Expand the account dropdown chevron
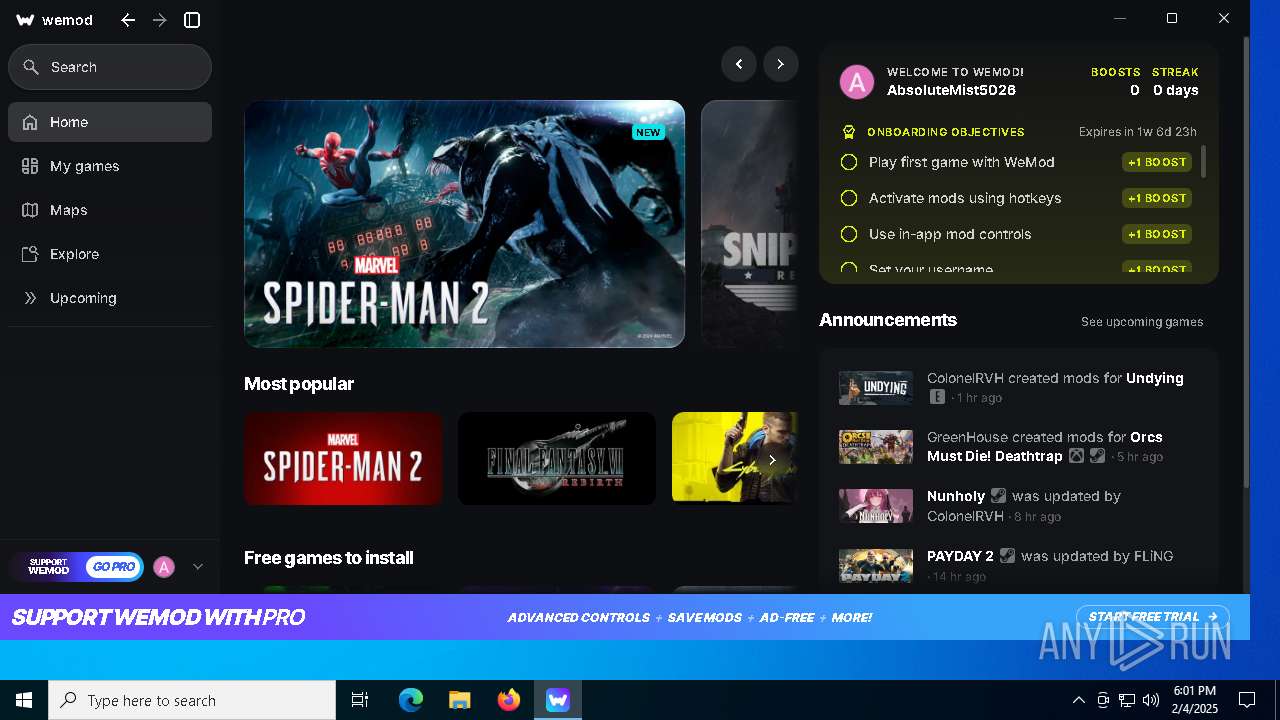 point(198,567)
